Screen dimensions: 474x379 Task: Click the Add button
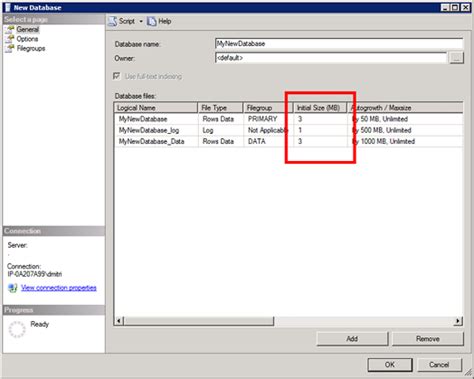(x=352, y=339)
